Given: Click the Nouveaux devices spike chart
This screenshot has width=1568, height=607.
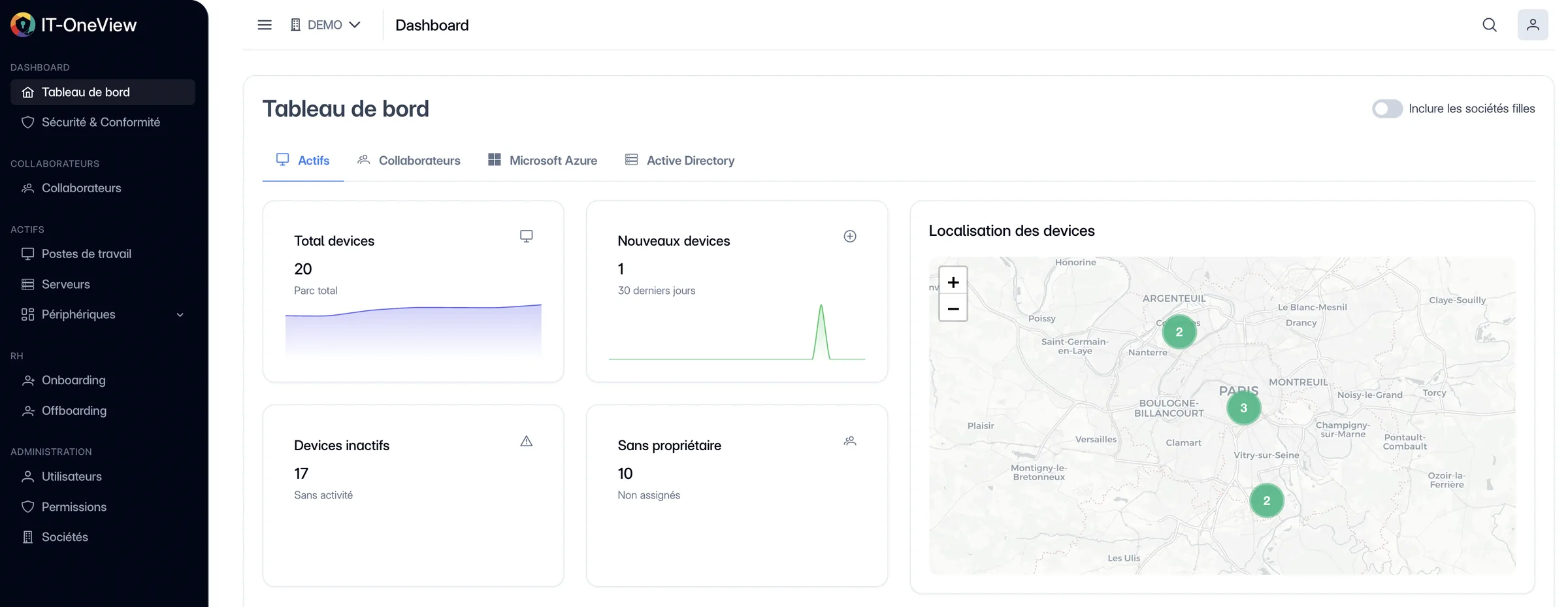Looking at the screenshot, I should pos(737,332).
